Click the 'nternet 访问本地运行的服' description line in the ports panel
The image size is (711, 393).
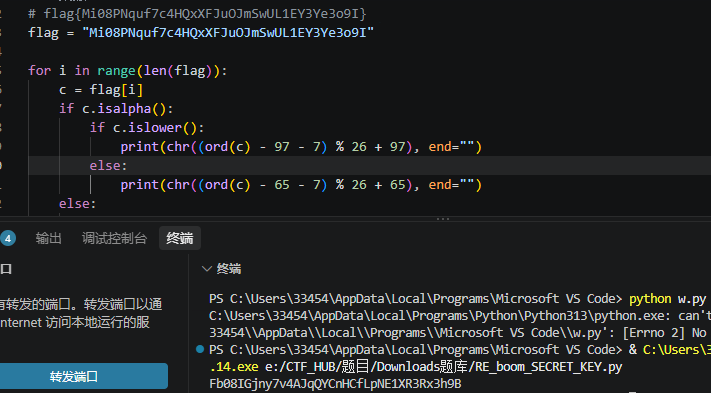pos(75,323)
